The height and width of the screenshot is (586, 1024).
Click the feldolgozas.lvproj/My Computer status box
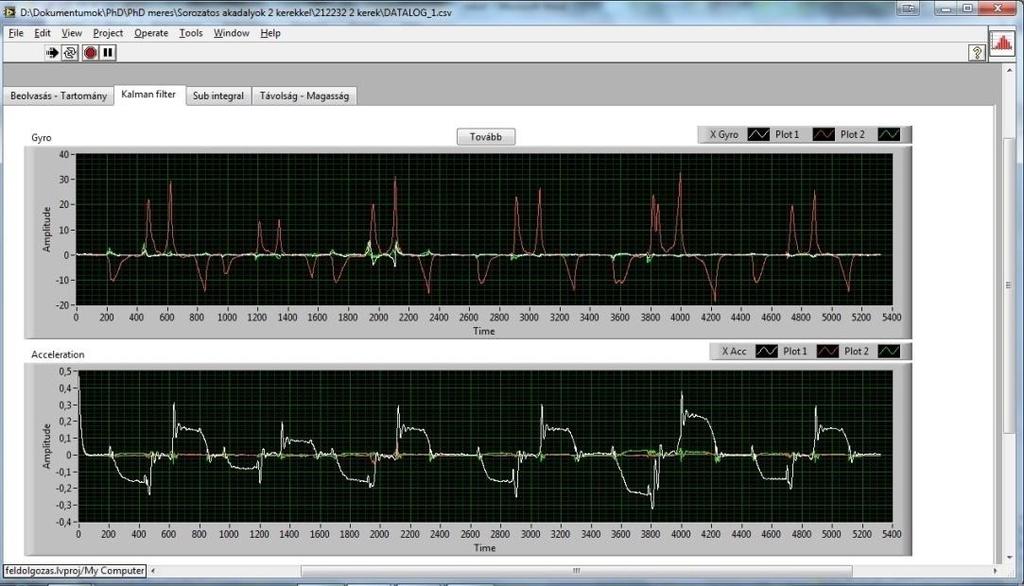[x=74, y=571]
